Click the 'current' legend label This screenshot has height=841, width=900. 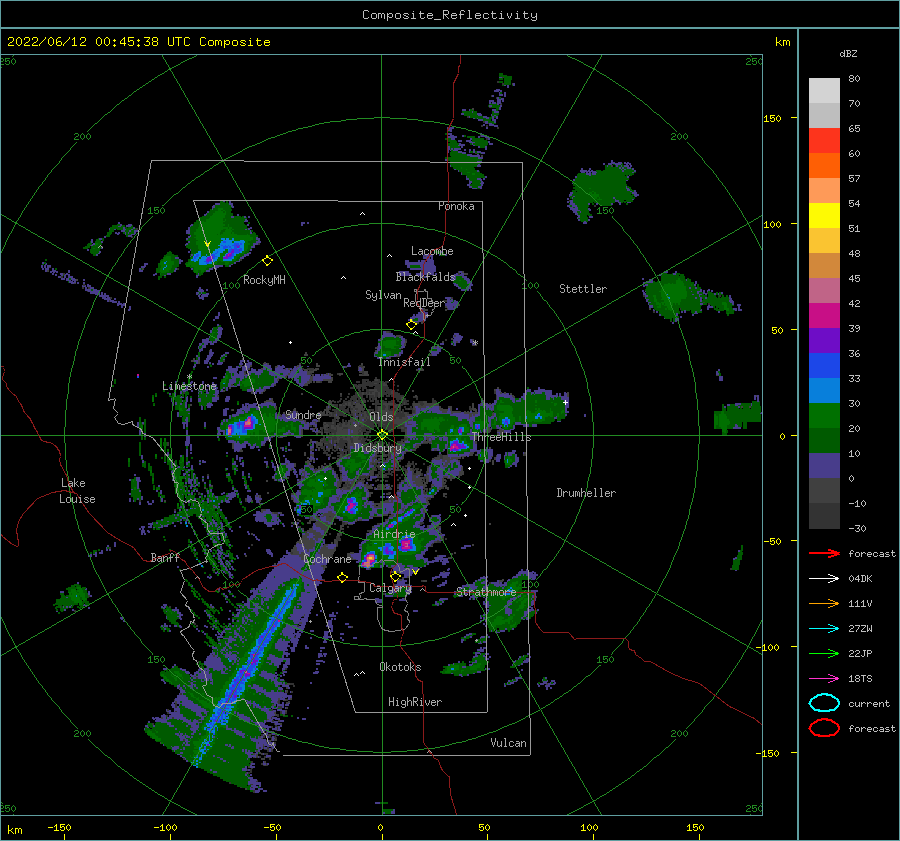click(x=869, y=704)
